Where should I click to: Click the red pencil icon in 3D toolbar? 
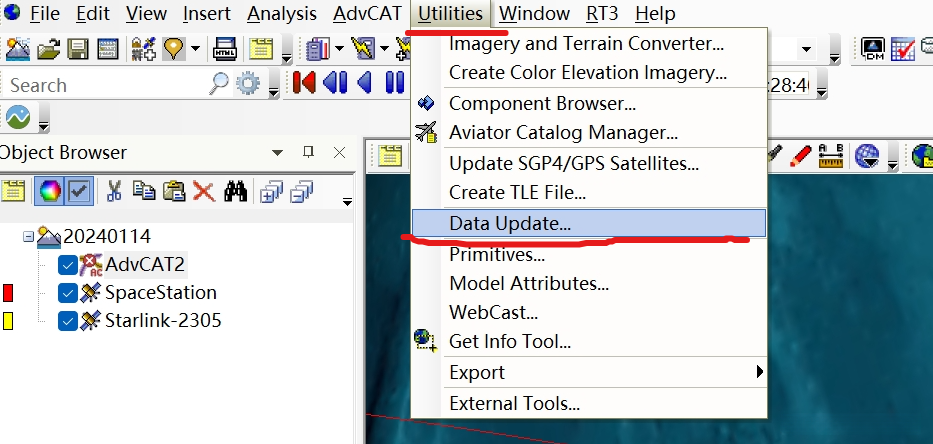(x=800, y=155)
